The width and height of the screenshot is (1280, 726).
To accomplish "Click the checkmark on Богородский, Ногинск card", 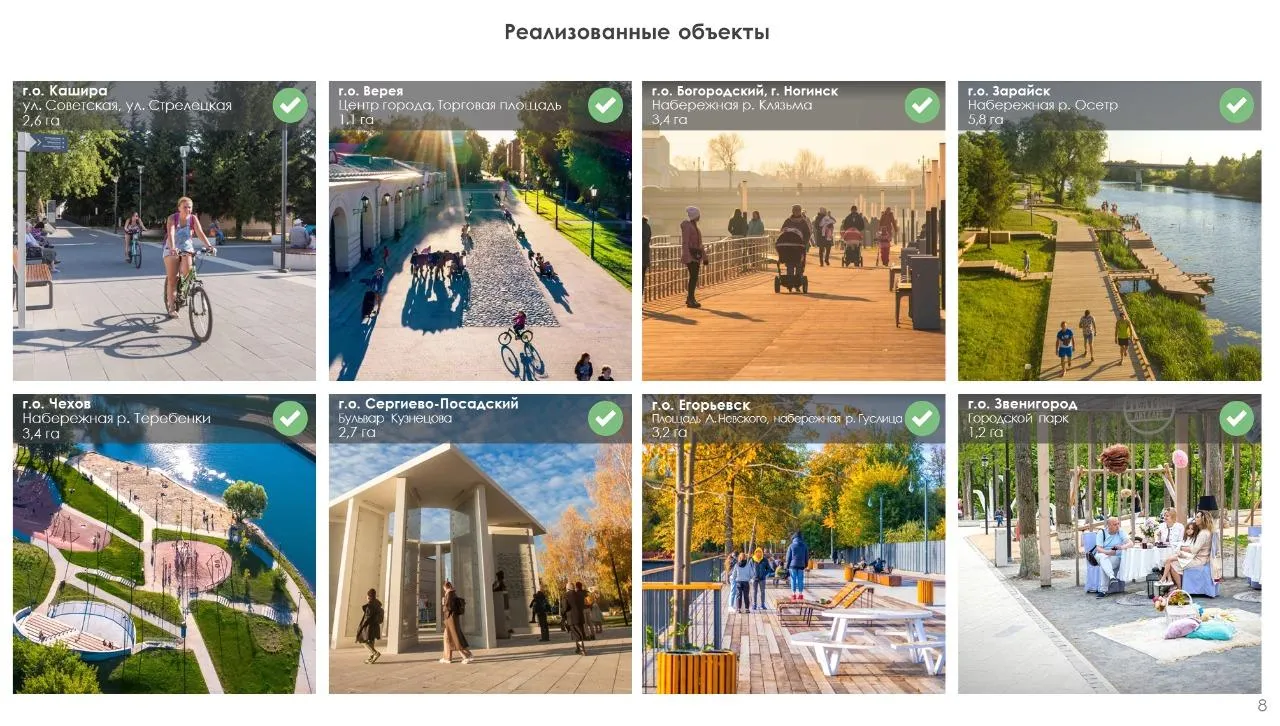I will click(922, 105).
